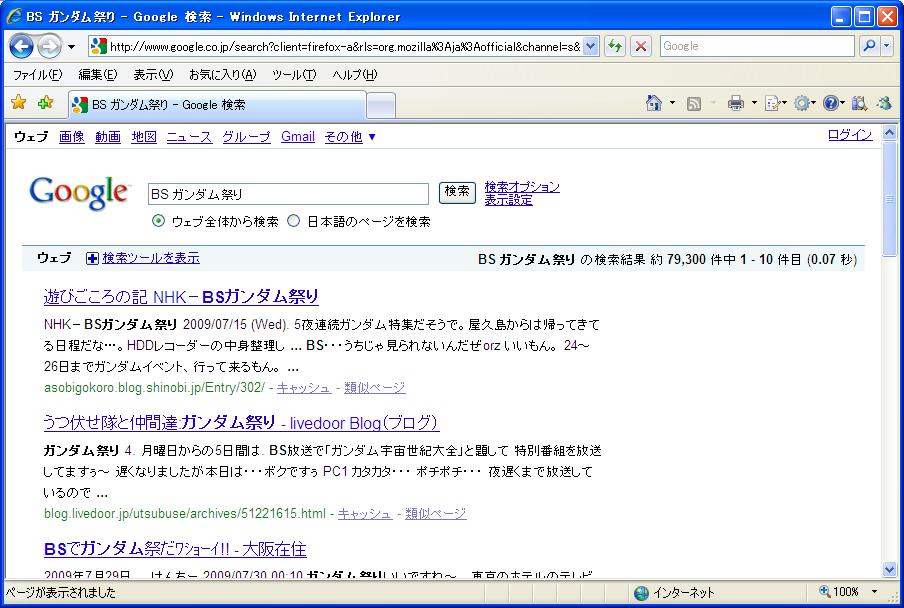Refresh the page with green arrows button
This screenshot has width=904, height=608.
tap(615, 46)
